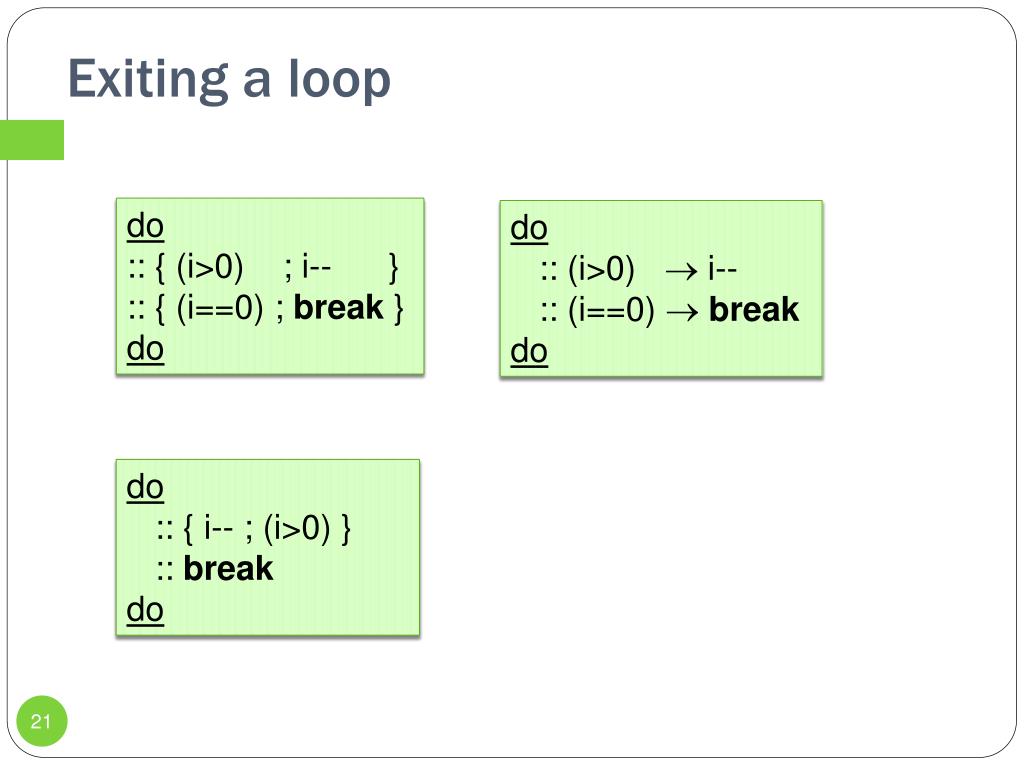
Task: Click "(i>0)" in the top-right code box
Action: pyautogui.click(x=602, y=270)
